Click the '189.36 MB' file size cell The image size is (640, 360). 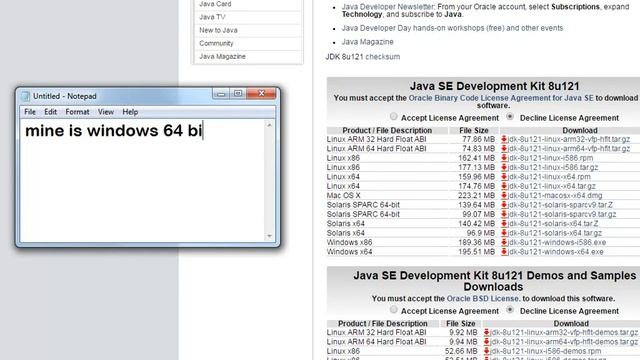(476, 242)
